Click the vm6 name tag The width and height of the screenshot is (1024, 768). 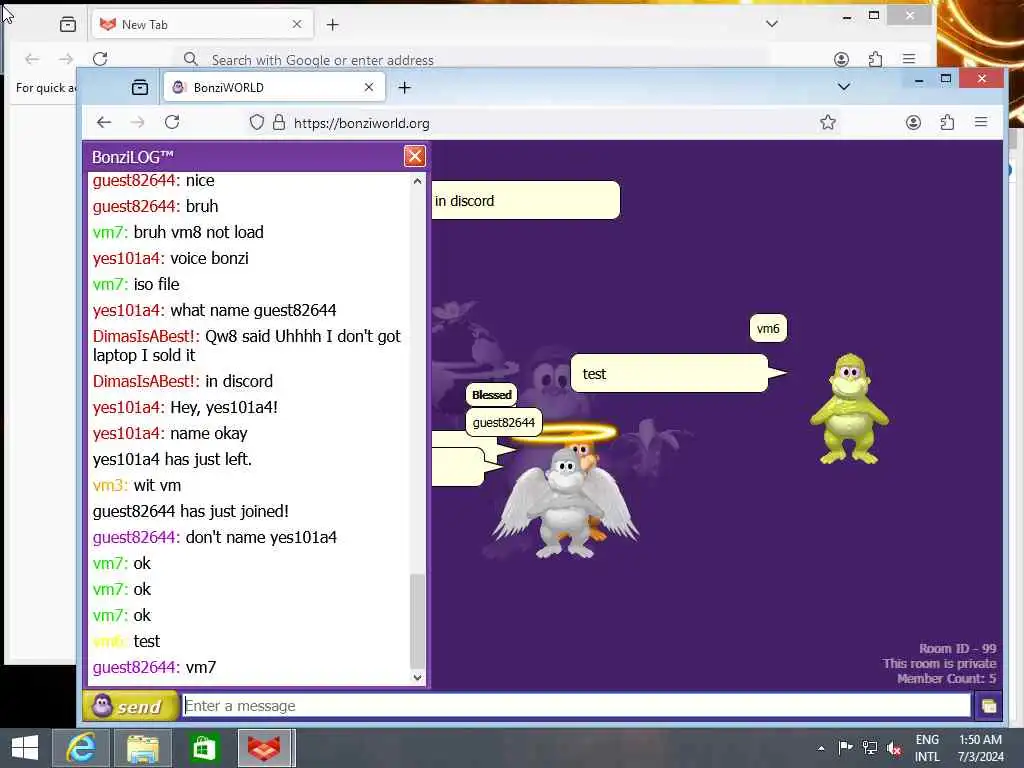768,328
